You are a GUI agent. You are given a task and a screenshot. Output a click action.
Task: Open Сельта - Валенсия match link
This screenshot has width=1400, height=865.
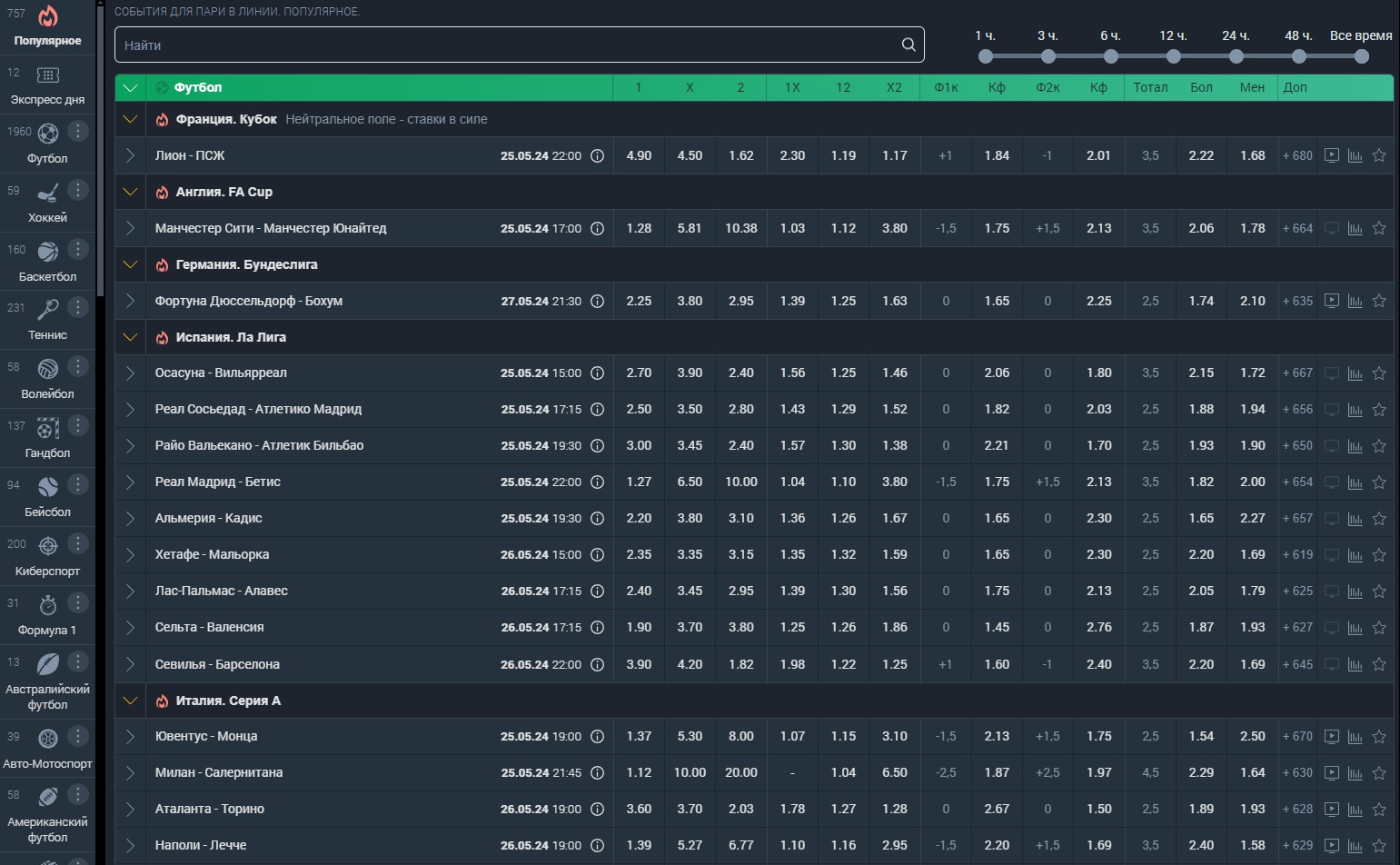click(209, 627)
